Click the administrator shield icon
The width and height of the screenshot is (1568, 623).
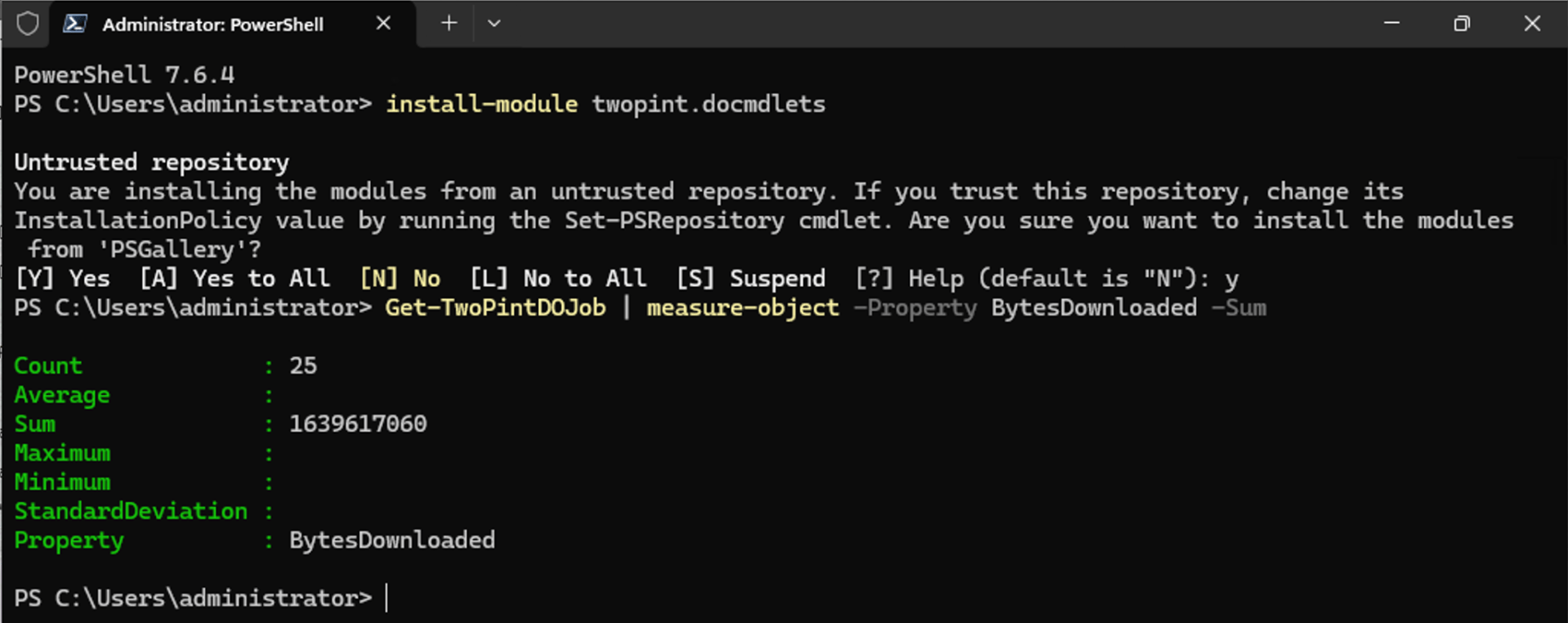[x=28, y=24]
